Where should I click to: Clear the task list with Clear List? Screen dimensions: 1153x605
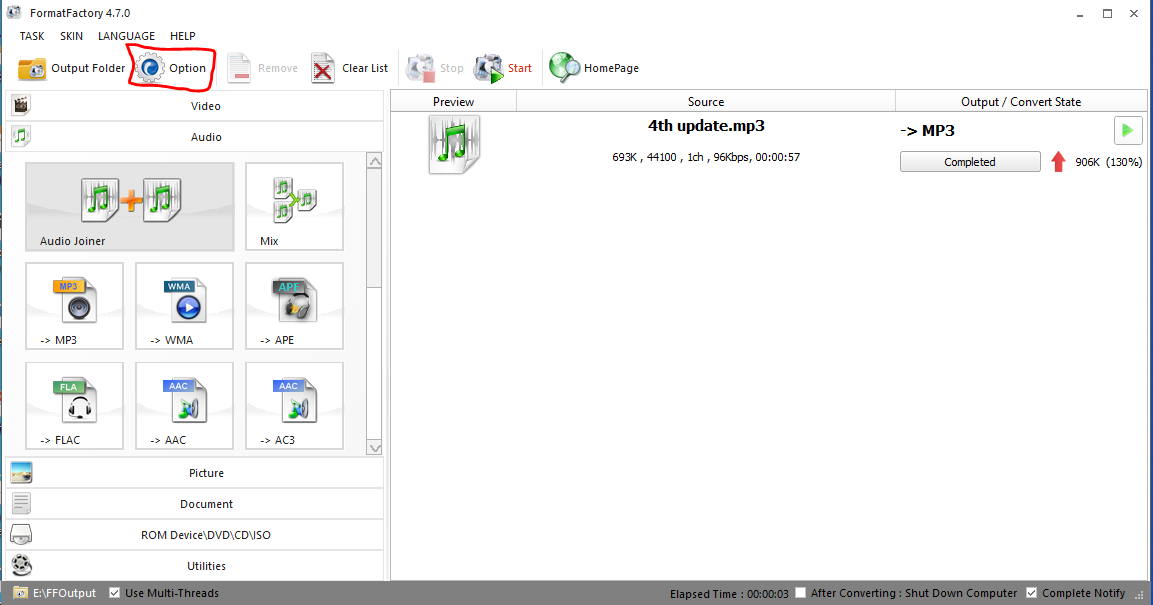pyautogui.click(x=349, y=68)
